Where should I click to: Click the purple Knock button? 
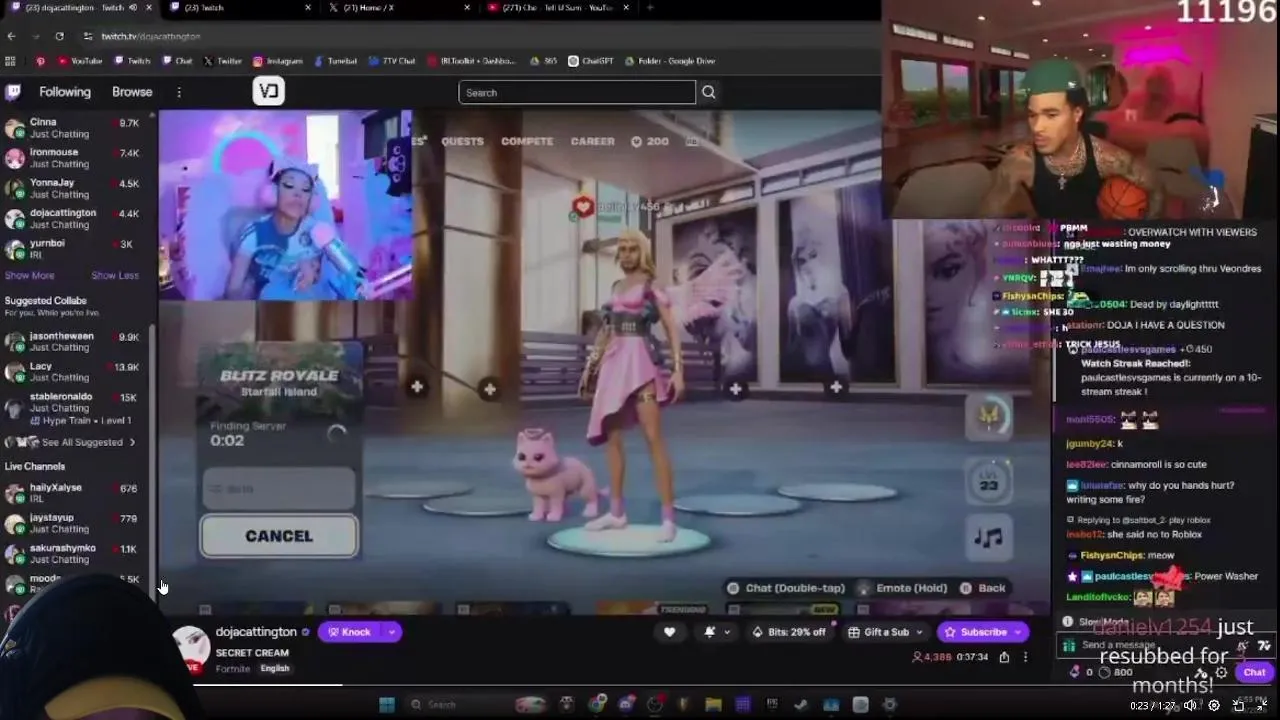(350, 632)
